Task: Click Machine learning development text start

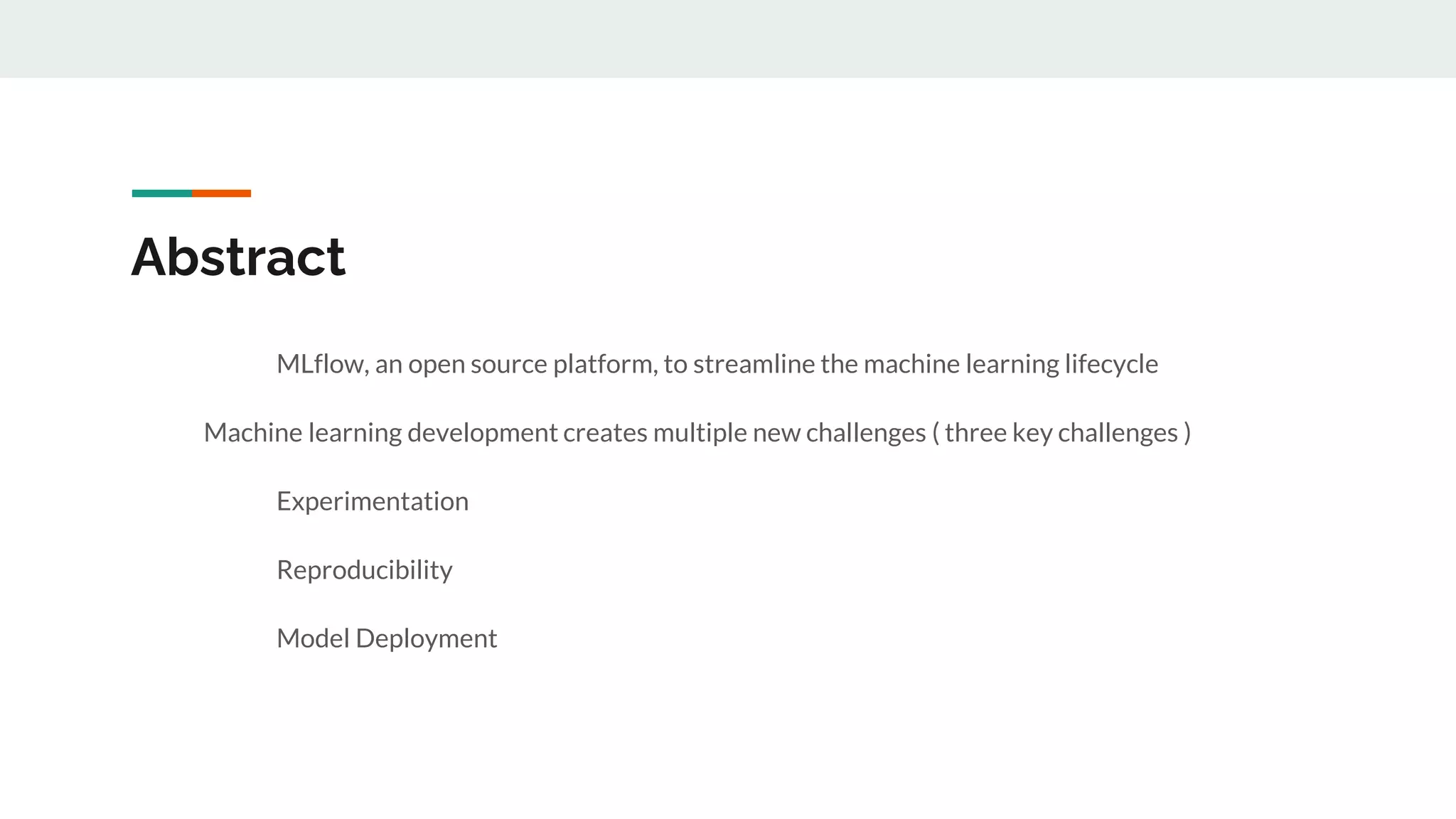Action: (x=380, y=433)
